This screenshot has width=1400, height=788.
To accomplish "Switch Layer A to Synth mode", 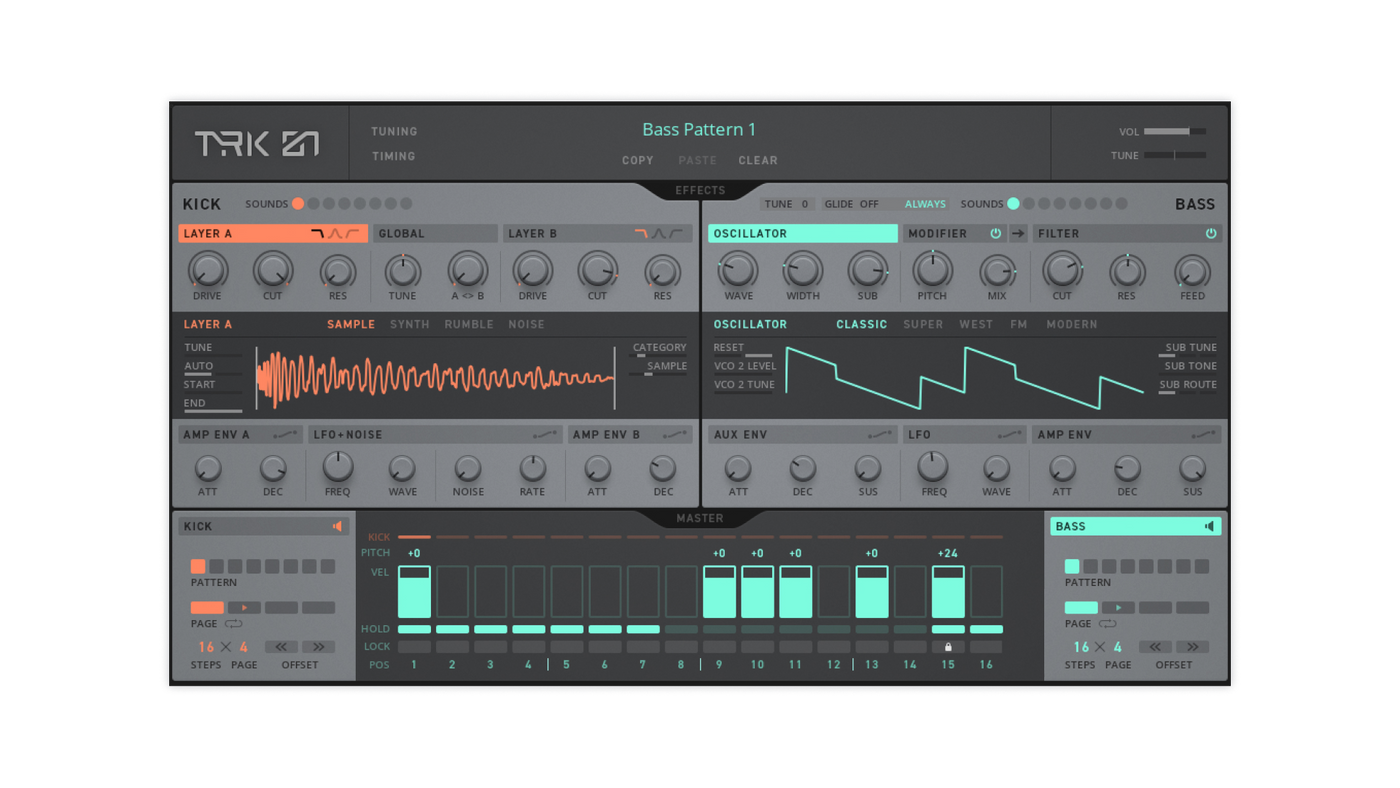I will [x=410, y=324].
